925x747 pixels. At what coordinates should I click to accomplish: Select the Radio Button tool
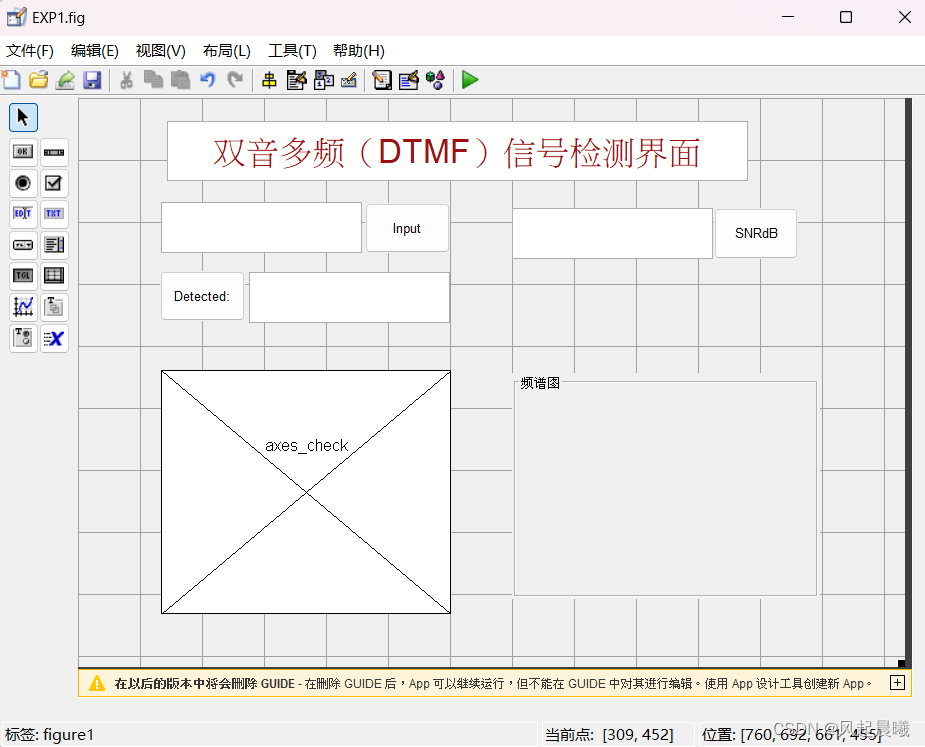pos(22,183)
